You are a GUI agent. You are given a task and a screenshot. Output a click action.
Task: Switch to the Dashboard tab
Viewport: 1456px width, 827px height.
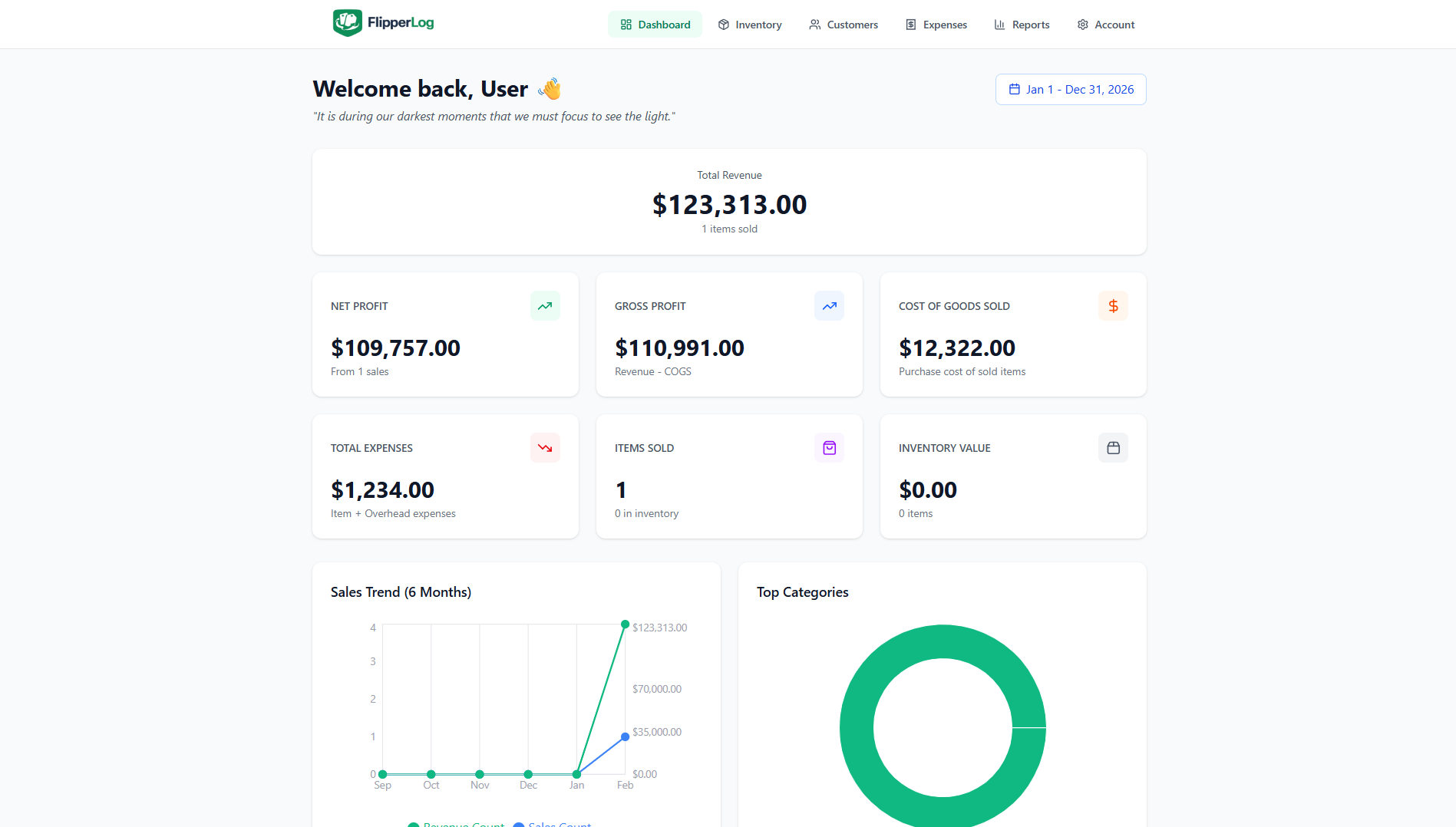(x=655, y=24)
